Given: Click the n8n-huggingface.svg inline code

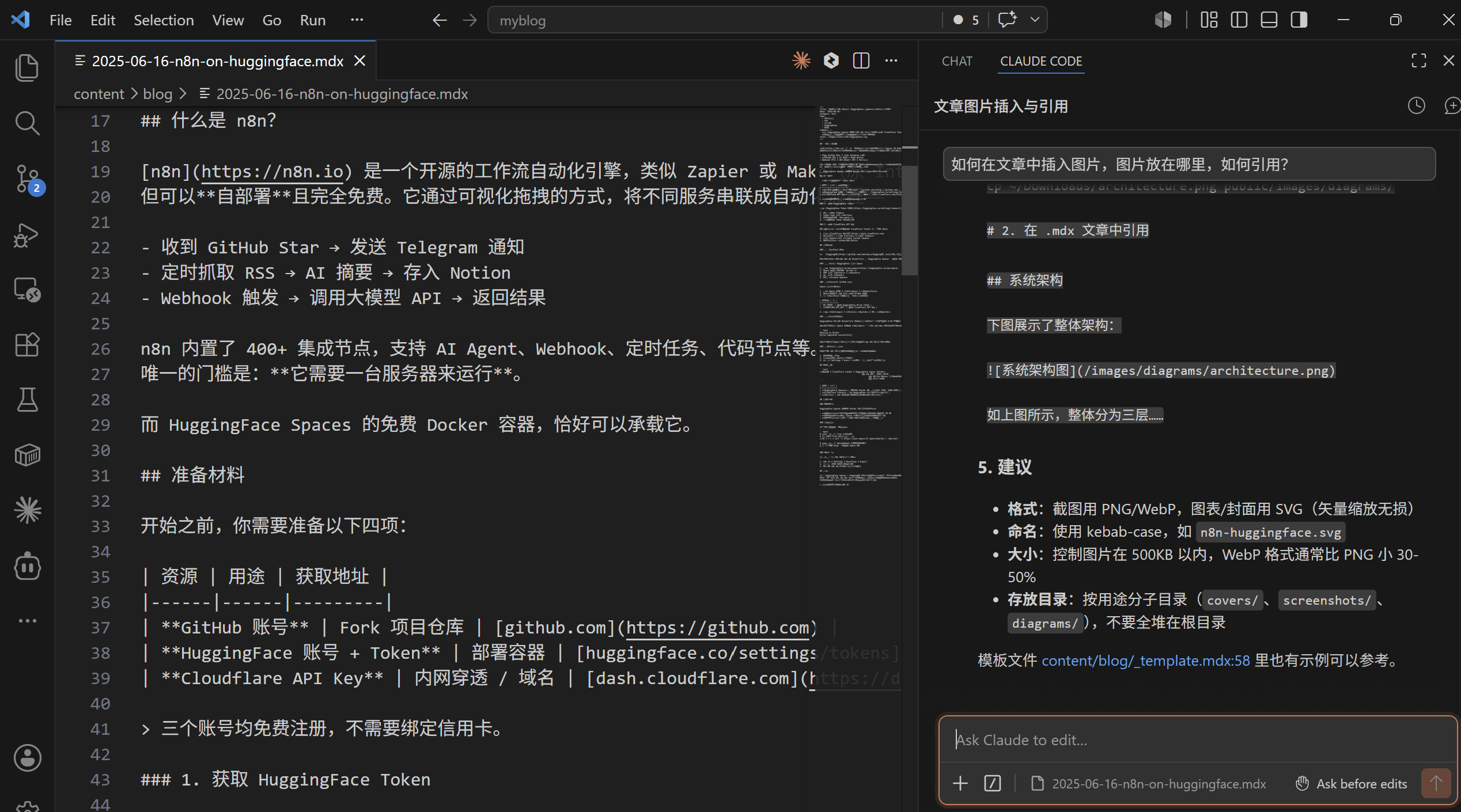Looking at the screenshot, I should click(1270, 532).
